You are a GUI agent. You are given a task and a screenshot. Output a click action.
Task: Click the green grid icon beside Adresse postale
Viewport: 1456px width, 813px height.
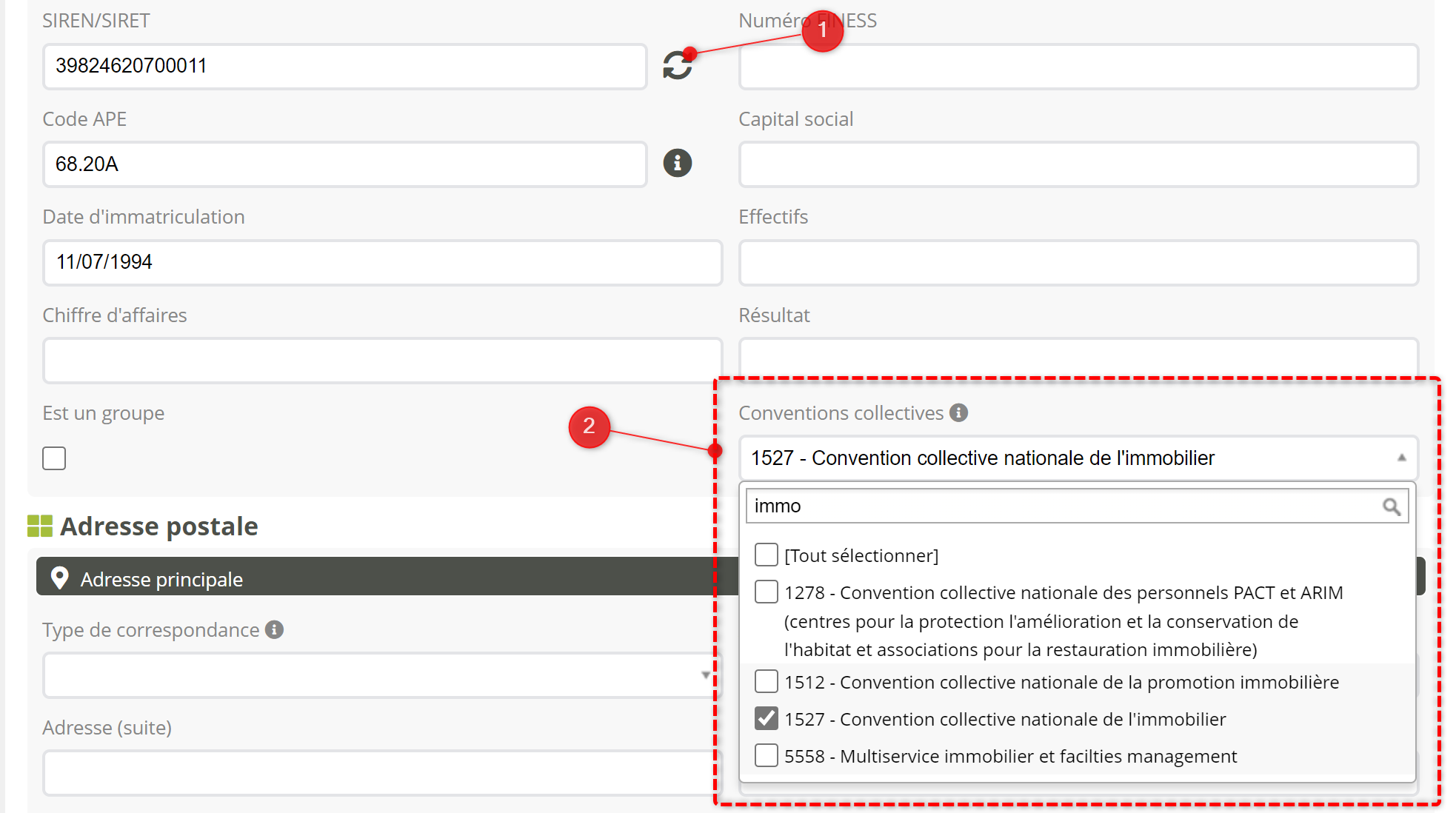pyautogui.click(x=40, y=526)
